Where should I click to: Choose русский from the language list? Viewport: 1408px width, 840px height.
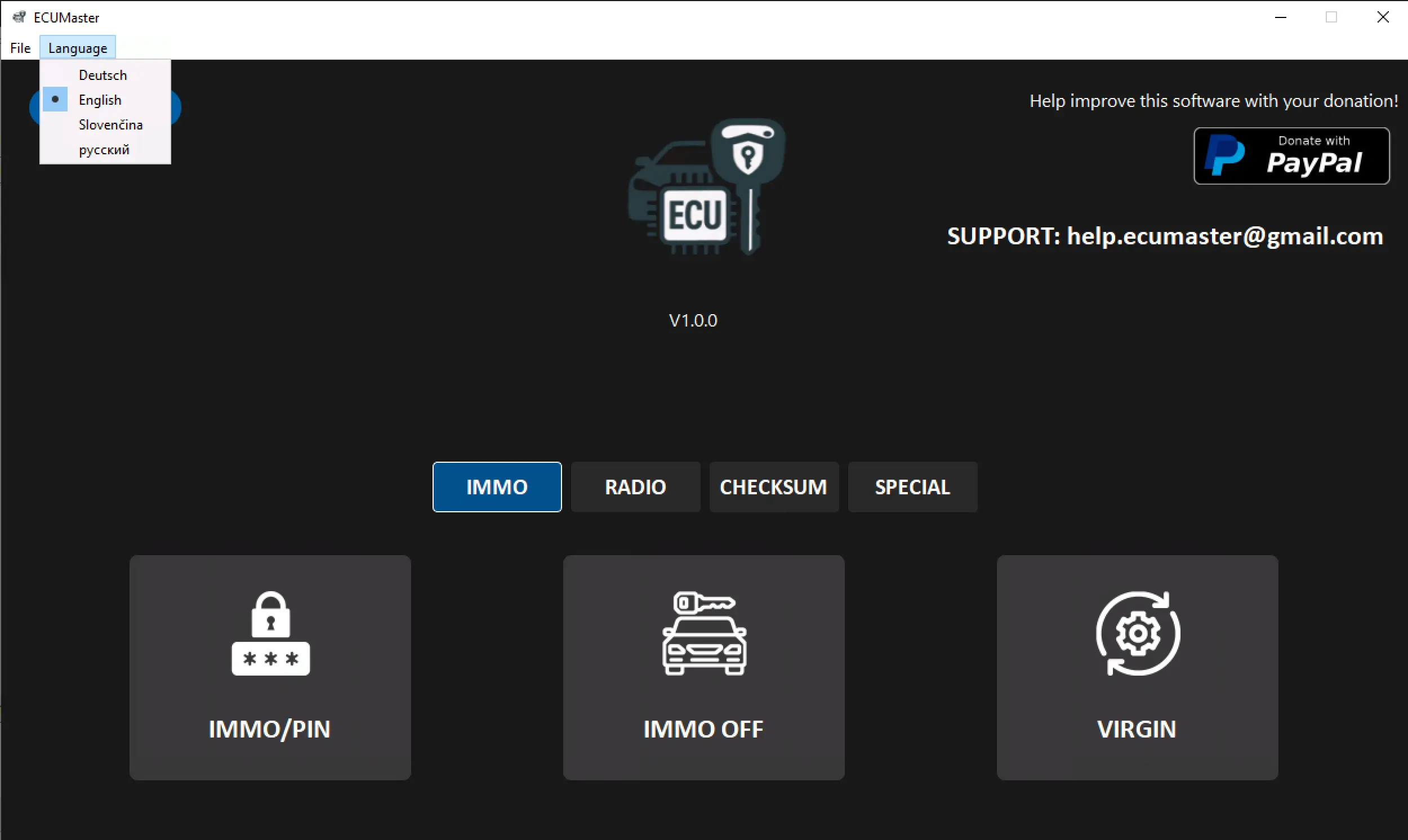(x=103, y=149)
